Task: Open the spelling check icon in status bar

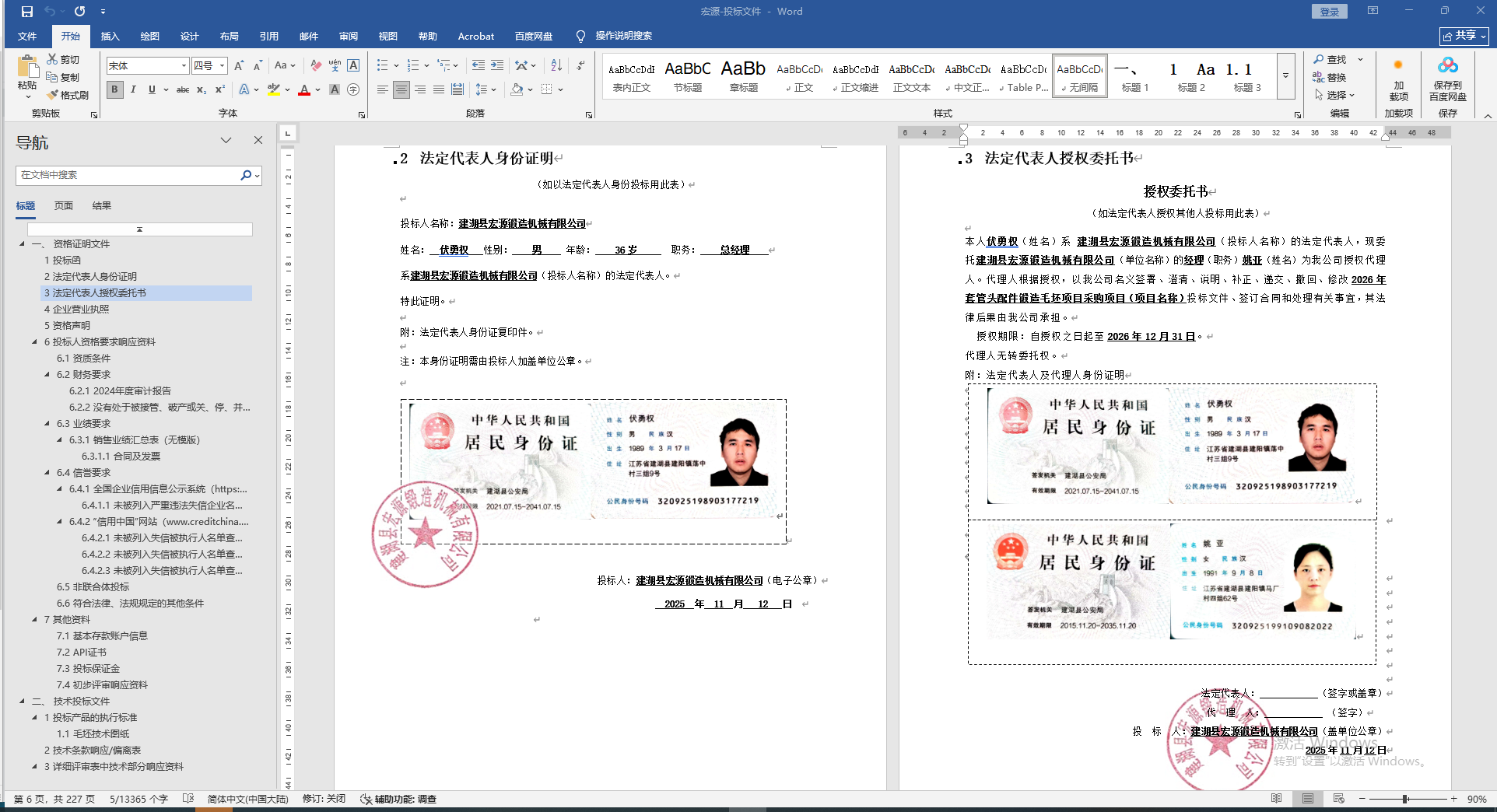Action: (188, 799)
